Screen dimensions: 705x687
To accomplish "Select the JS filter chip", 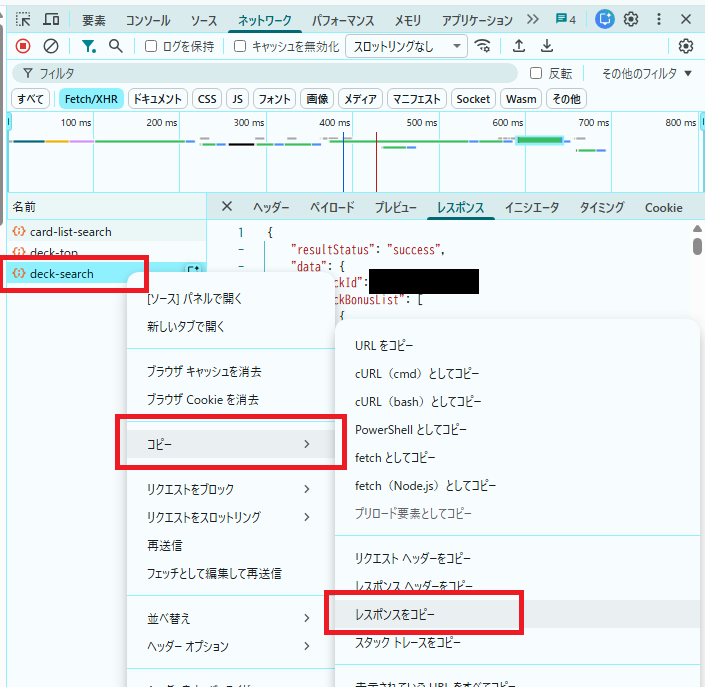I will [x=237, y=99].
